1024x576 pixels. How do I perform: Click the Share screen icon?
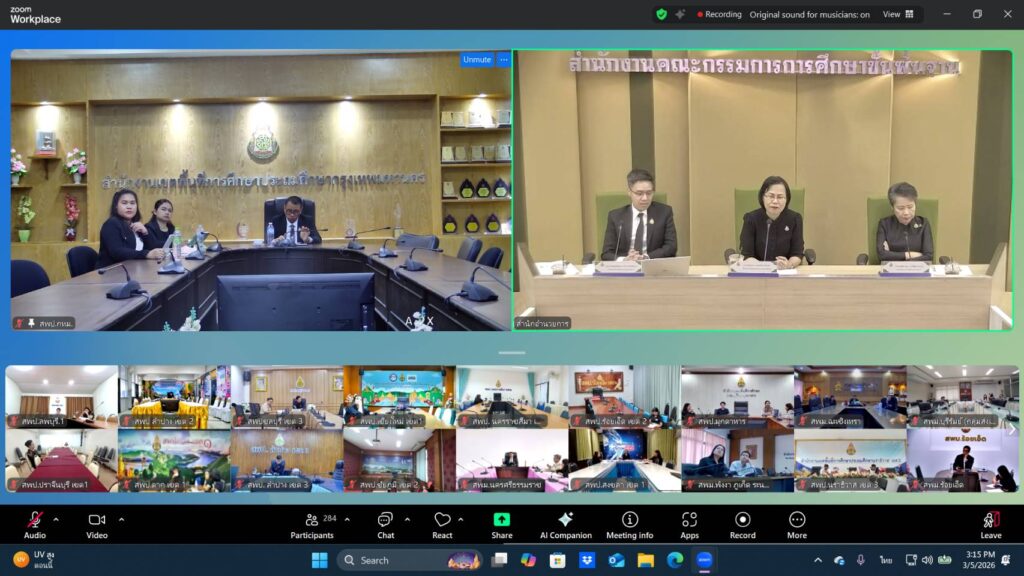[501, 524]
